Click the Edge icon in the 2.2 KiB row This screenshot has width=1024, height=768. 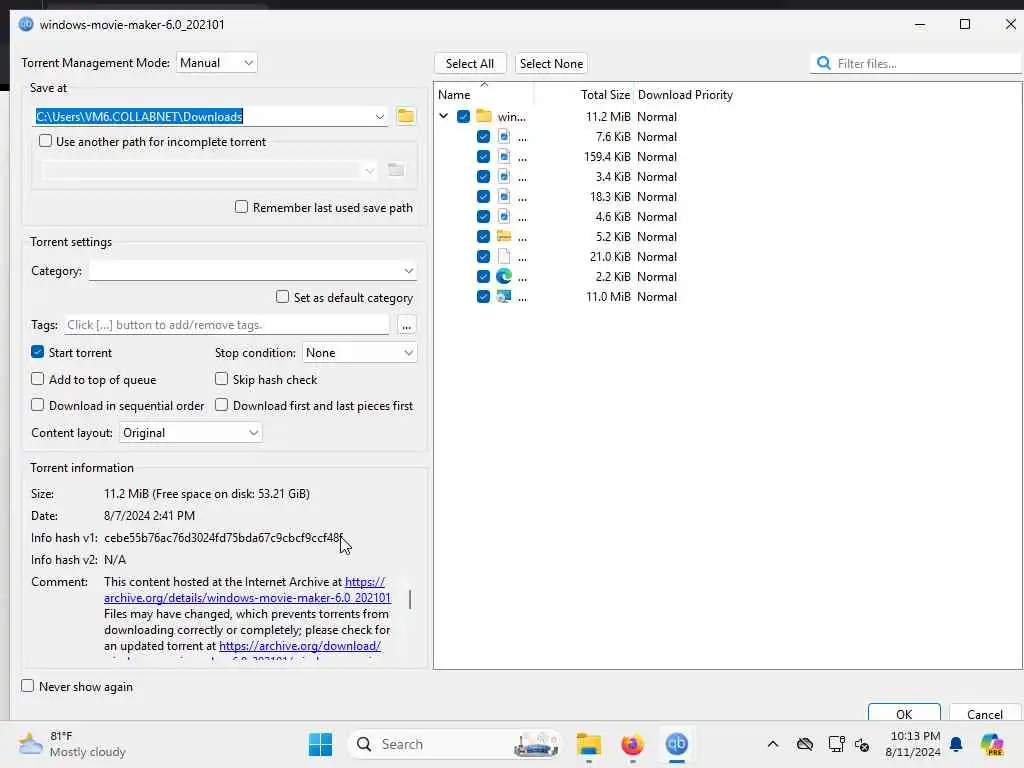[x=504, y=276]
